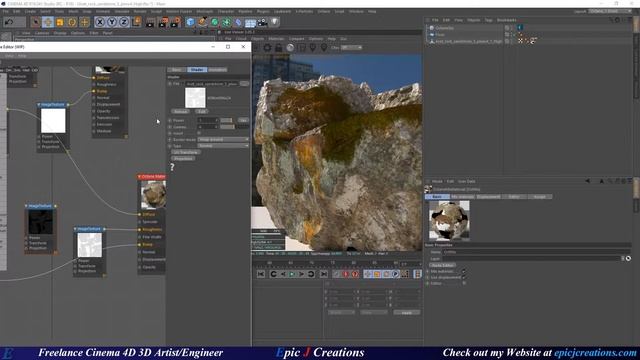The width and height of the screenshot is (640, 360).
Task: Click the render region icon in Live Viewer
Action: pos(302,48)
